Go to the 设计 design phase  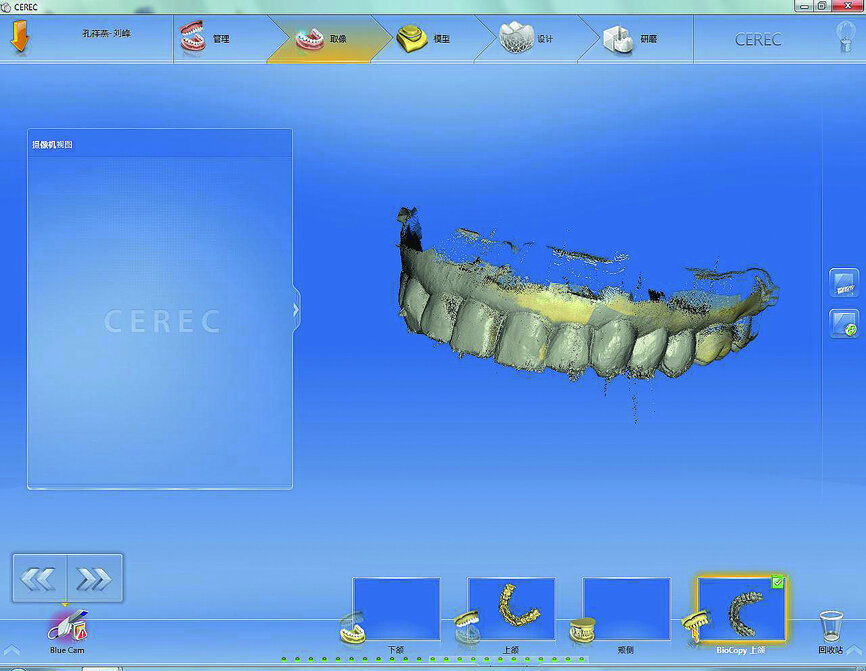528,39
